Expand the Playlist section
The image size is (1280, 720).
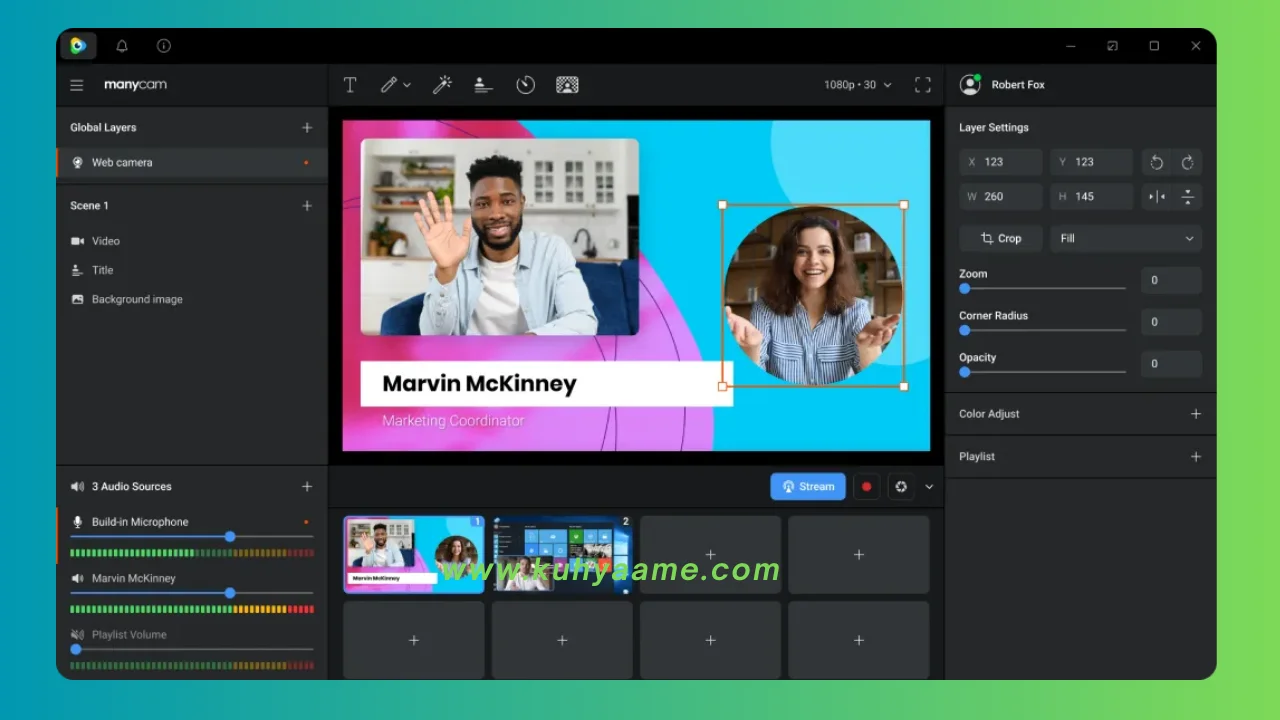[1195, 457]
